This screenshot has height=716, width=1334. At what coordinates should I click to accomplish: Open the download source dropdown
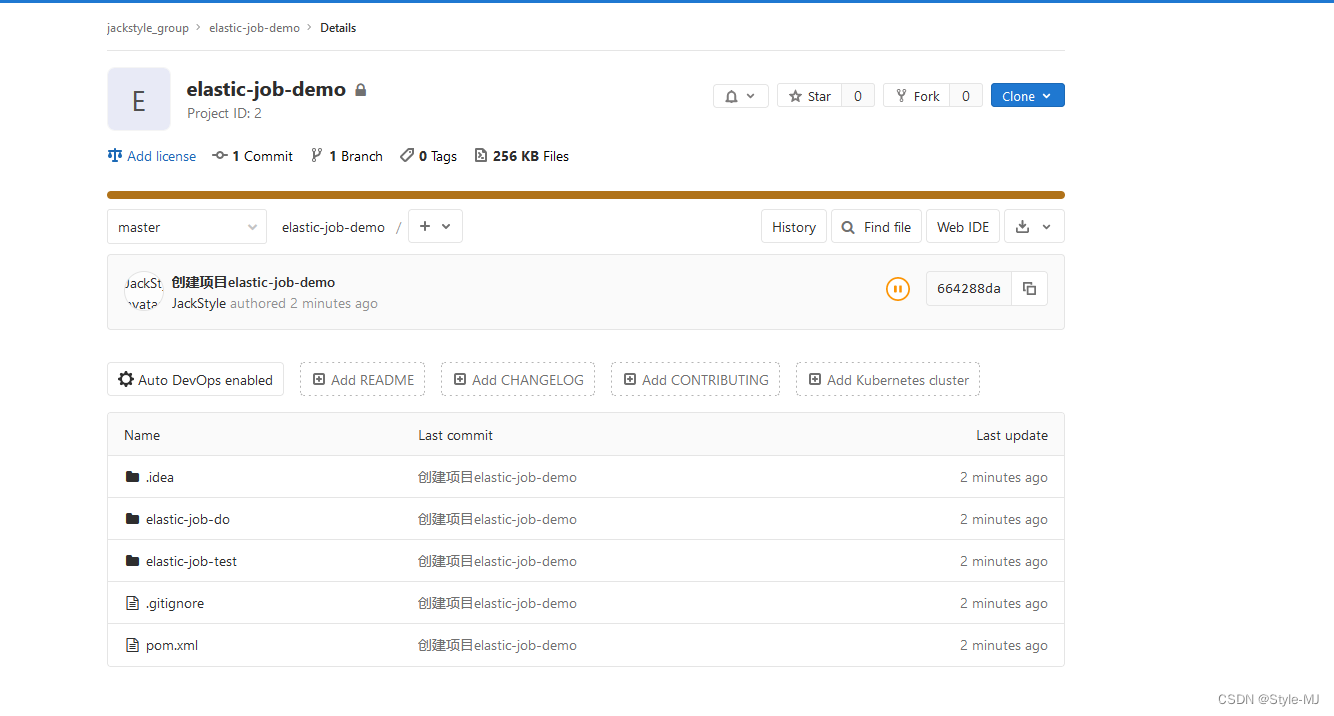[x=1034, y=227]
